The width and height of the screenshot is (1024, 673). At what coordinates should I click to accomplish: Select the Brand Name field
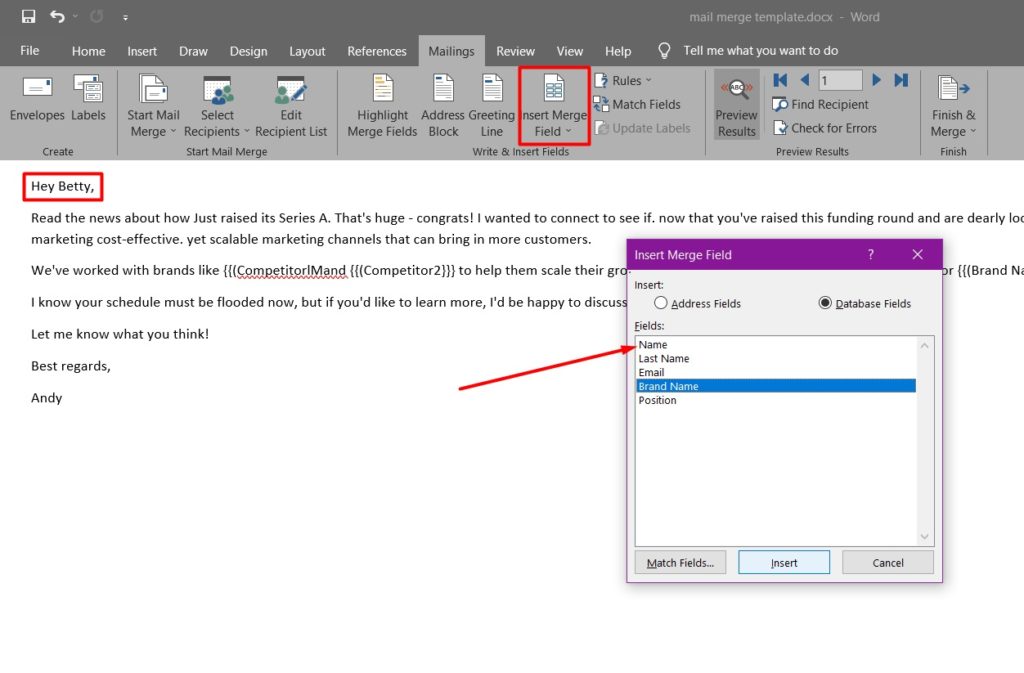pos(776,386)
